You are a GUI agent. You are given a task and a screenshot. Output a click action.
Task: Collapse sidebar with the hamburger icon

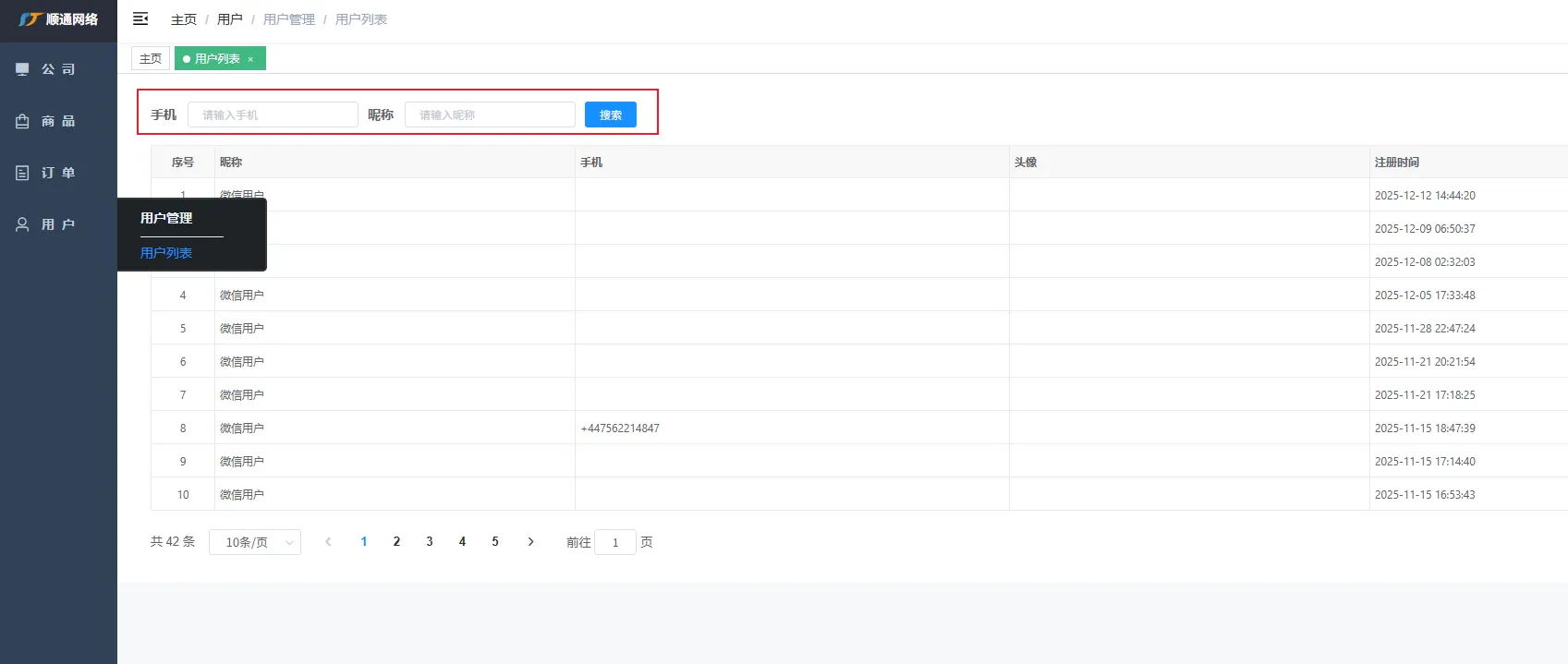[x=140, y=19]
